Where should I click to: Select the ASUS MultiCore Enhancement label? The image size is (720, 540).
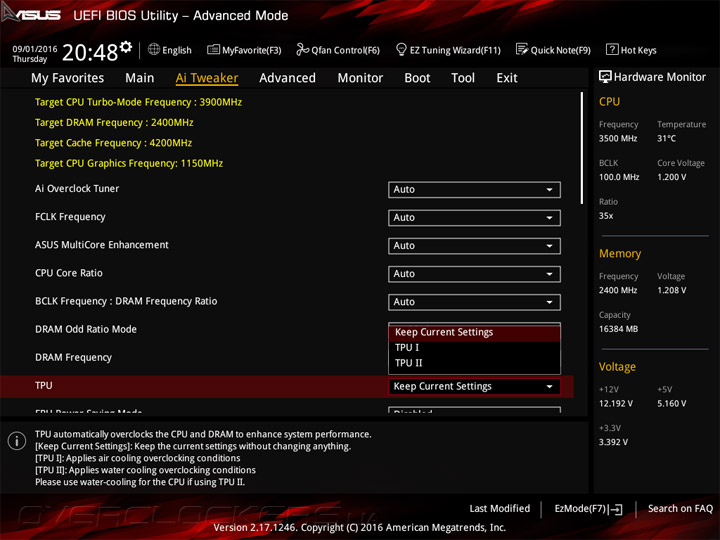[x=102, y=245]
